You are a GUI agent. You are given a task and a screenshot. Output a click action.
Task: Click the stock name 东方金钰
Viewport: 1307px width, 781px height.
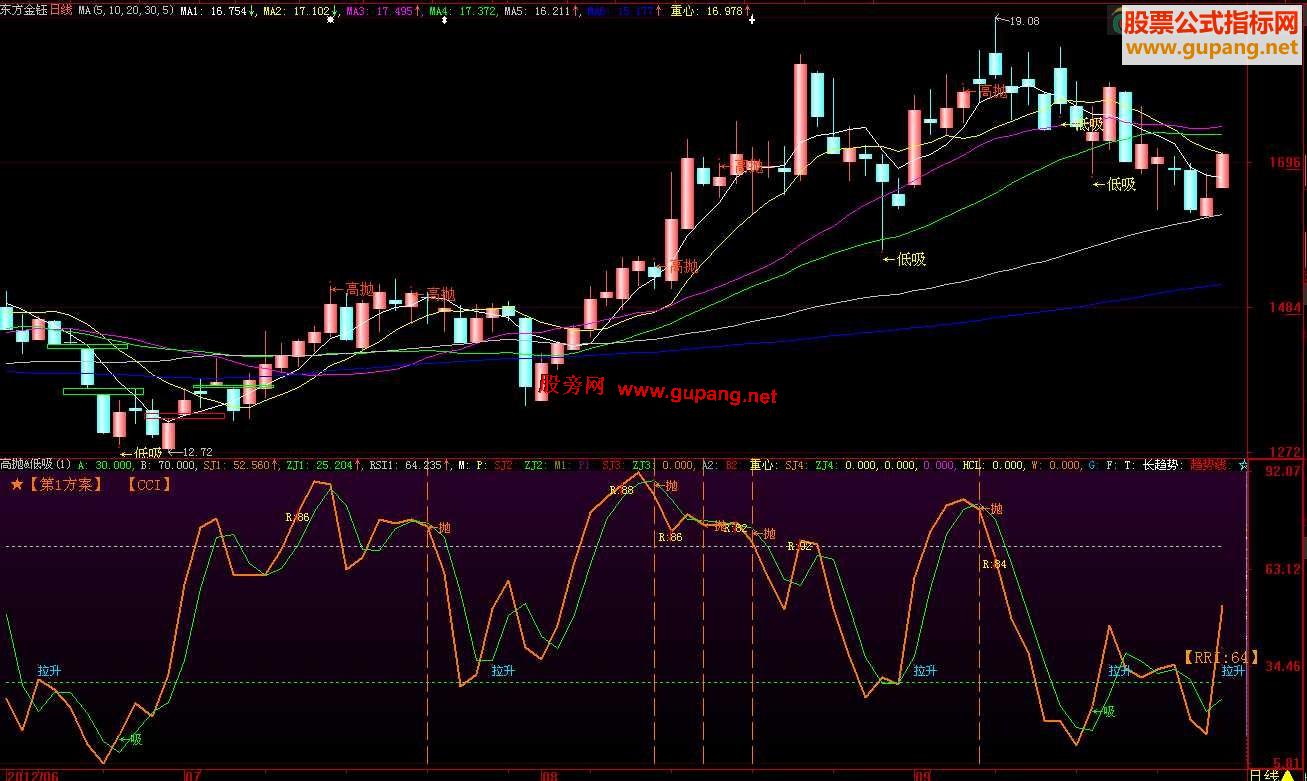tap(25, 10)
